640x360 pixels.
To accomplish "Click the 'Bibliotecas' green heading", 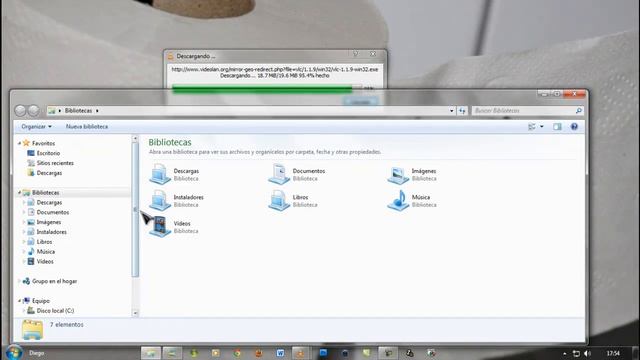I will point(170,142).
